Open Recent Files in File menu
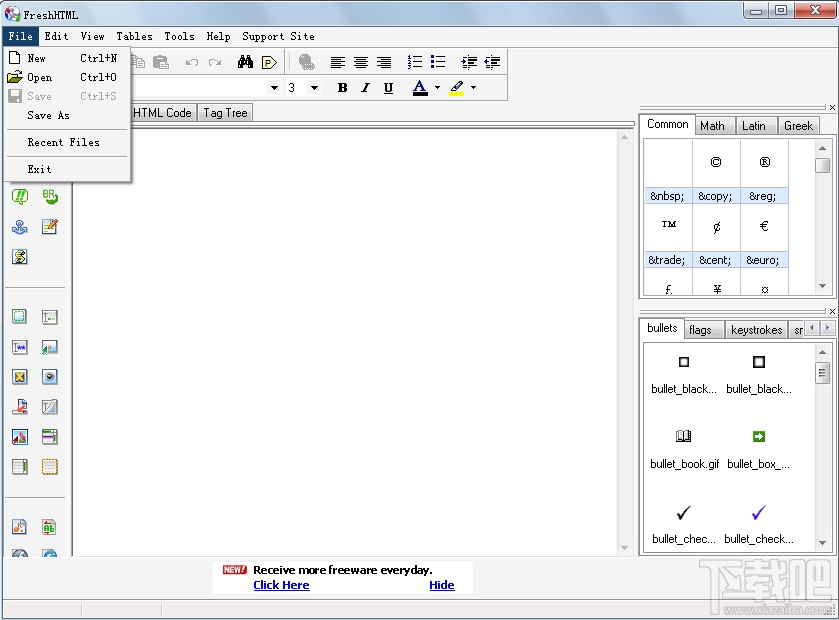 tap(63, 143)
